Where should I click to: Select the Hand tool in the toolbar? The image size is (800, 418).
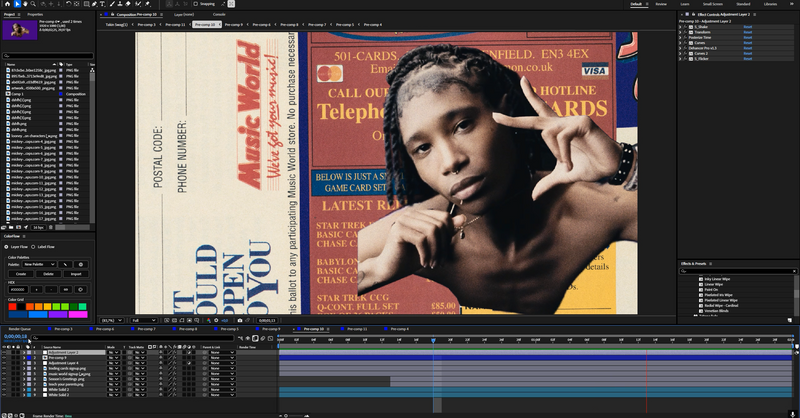click(x=25, y=4)
